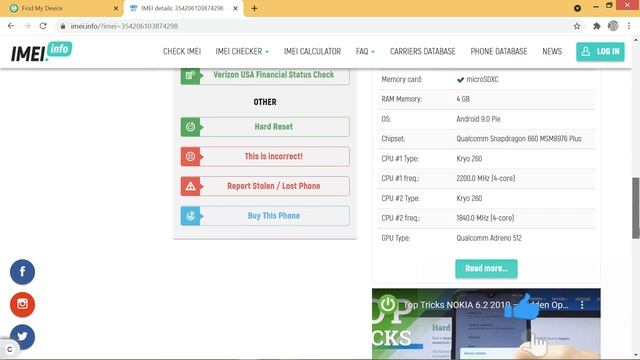Click the Buy This Phone button
This screenshot has width=640, height=360.
[x=265, y=216]
